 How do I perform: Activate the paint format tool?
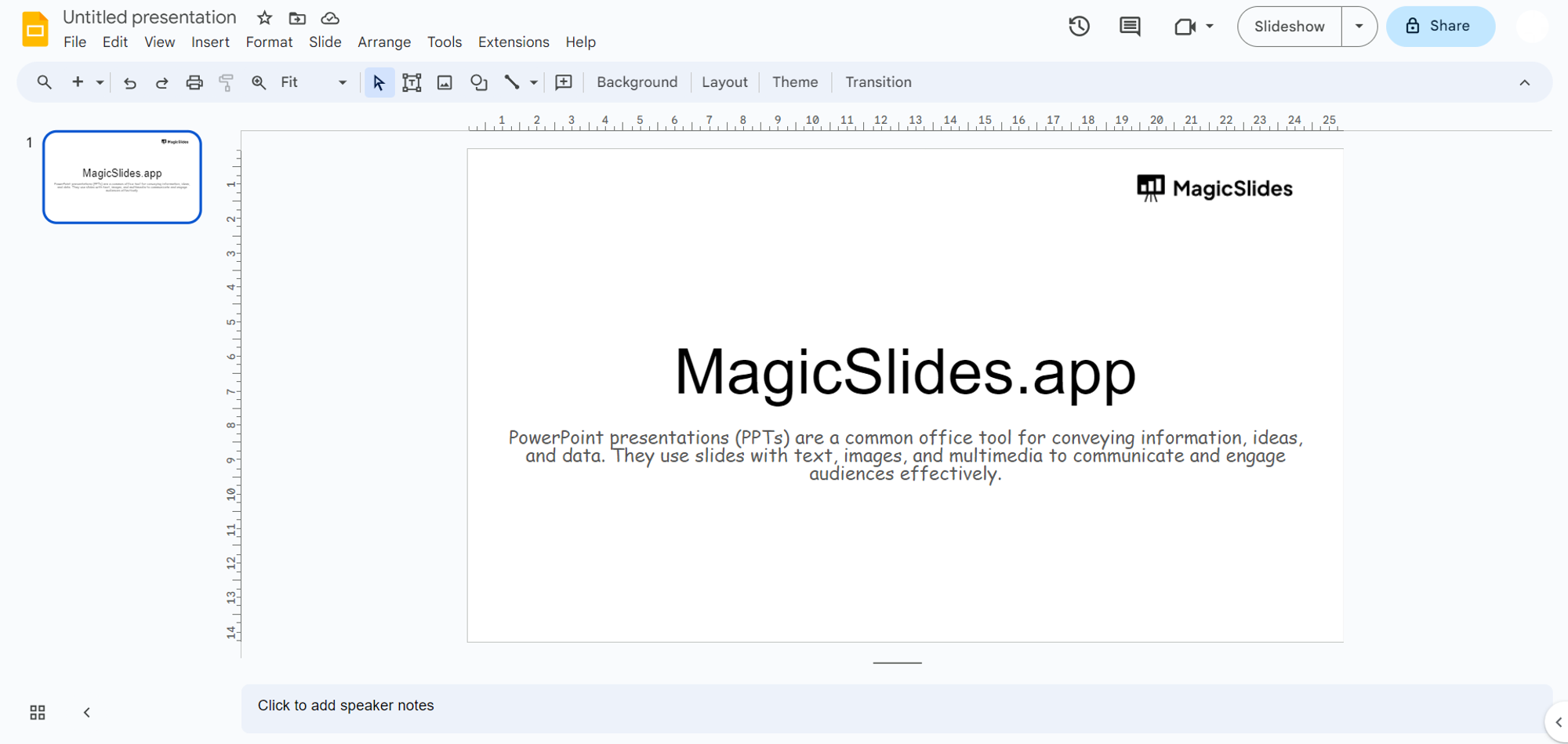point(226,82)
